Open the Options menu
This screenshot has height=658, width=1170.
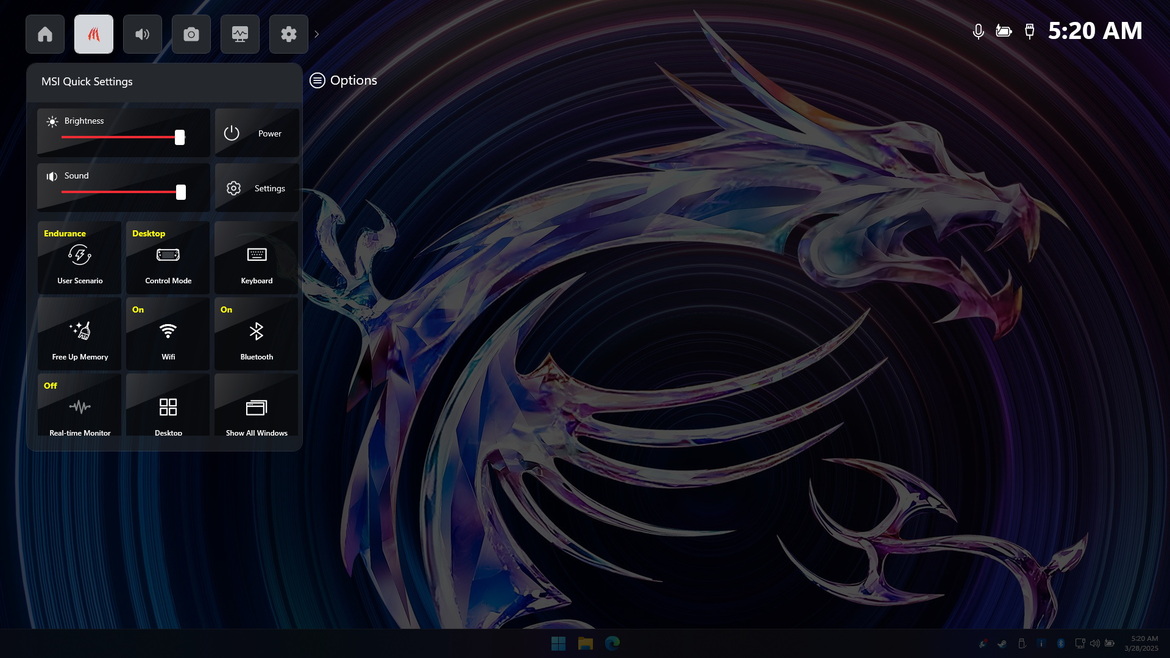343,80
